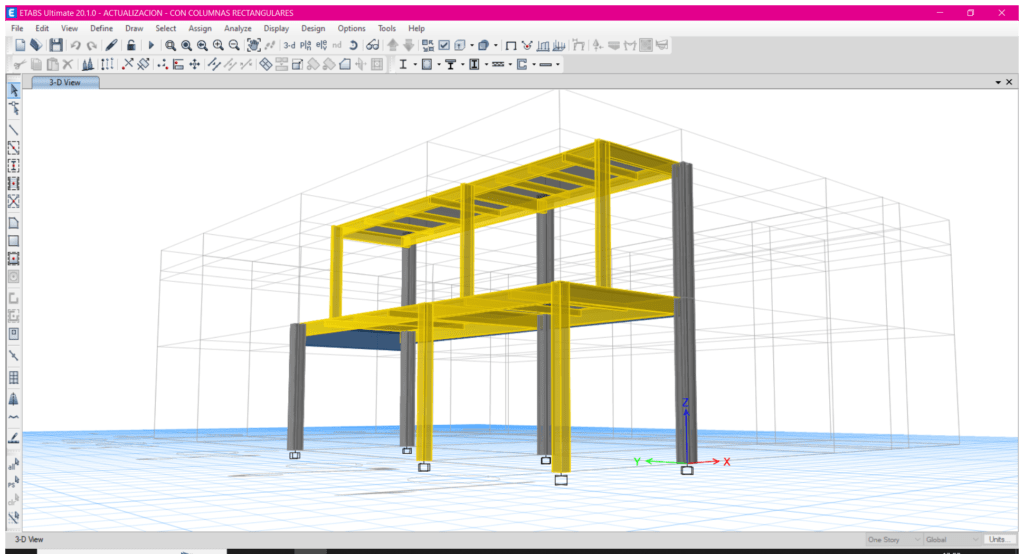1024x554 pixels.
Task: Expand the steel frame design dropdown
Action: tap(415, 64)
